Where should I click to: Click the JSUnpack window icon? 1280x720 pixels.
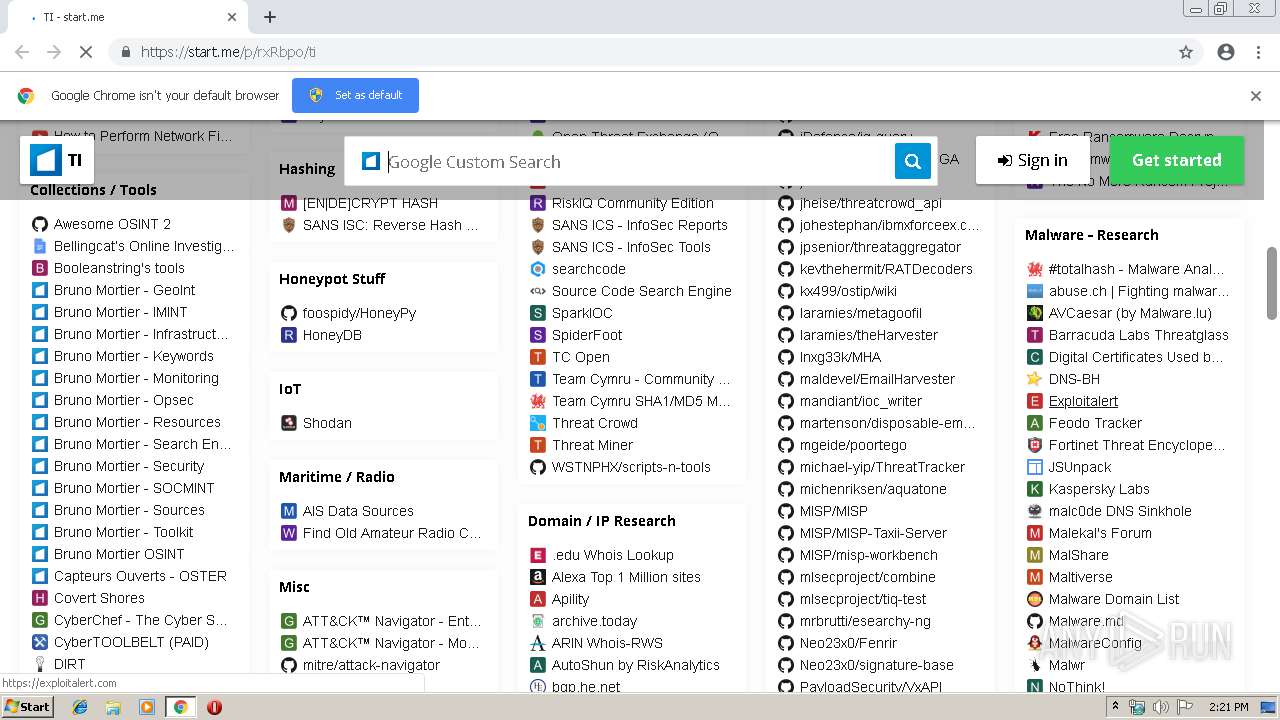1035,467
